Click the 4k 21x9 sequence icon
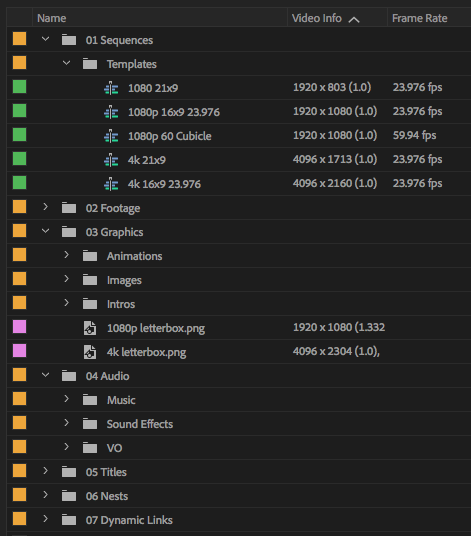471x536 pixels. pos(111,160)
